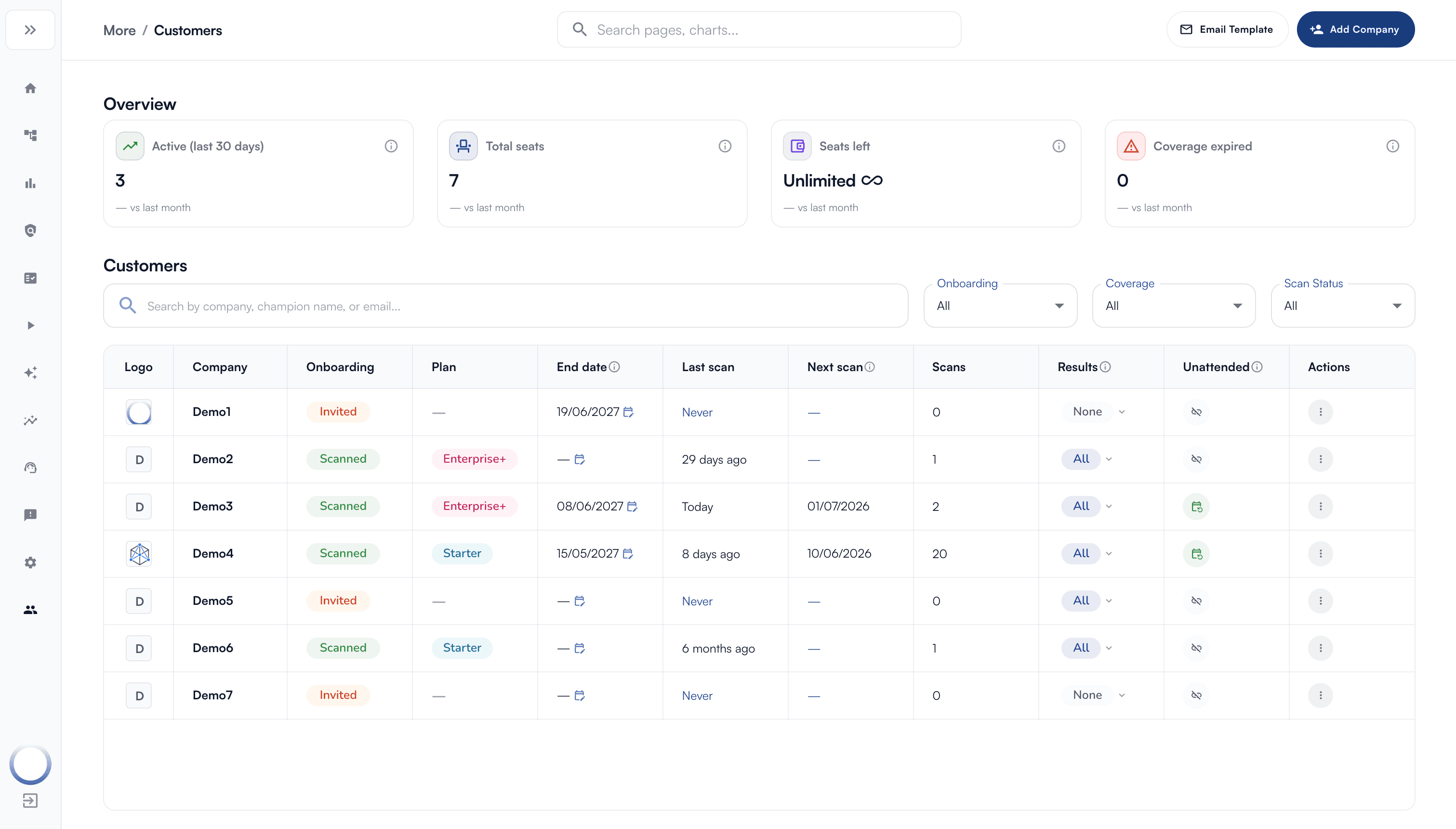Open the sparkles AI sidebar icon
Viewport: 1456px width, 829px height.
[x=30, y=373]
